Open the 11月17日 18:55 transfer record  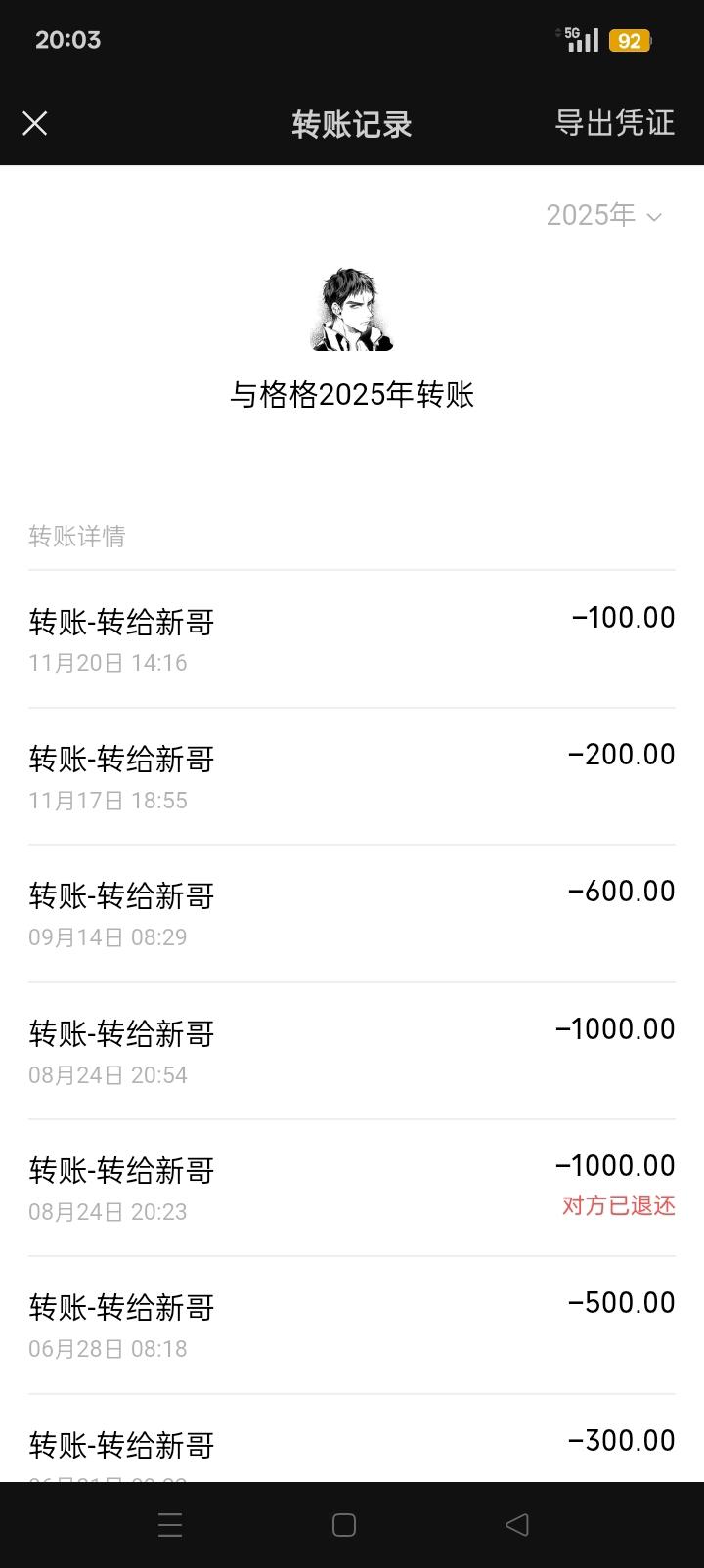pos(352,776)
